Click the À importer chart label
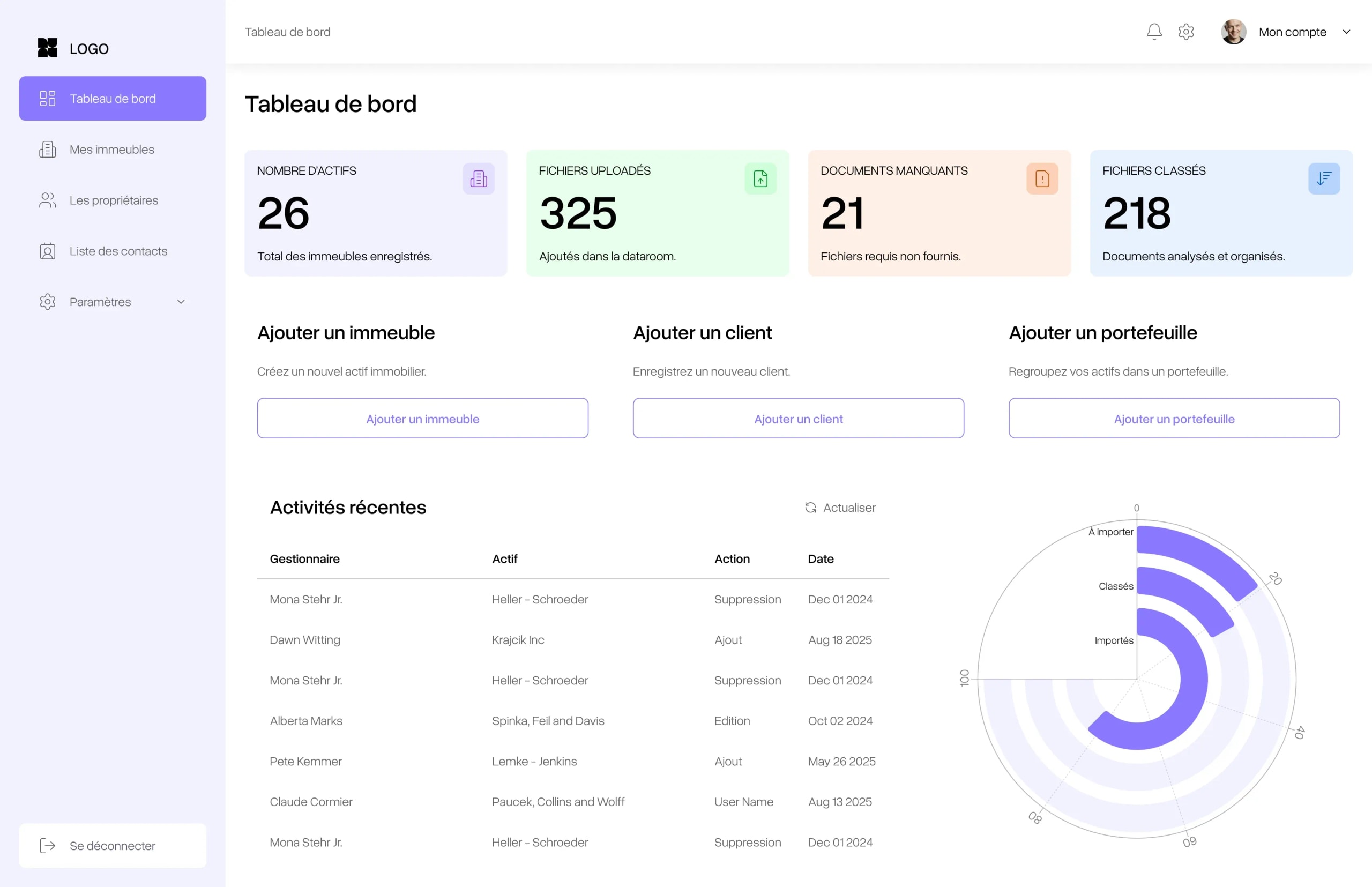 point(1110,532)
